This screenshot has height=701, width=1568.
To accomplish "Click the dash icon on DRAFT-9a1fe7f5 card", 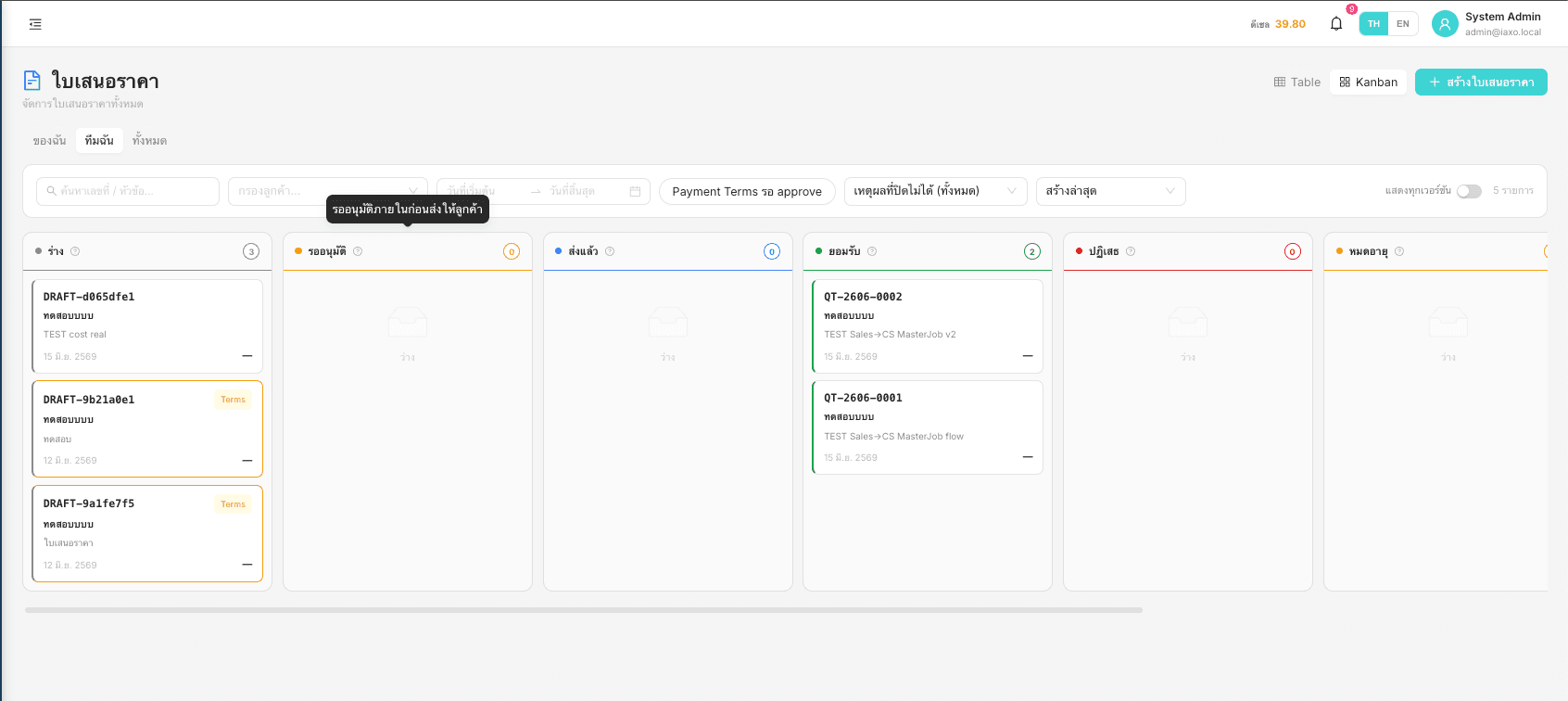I will pyautogui.click(x=247, y=565).
